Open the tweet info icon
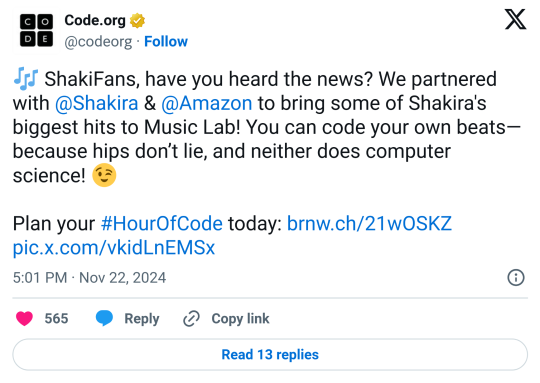Viewport: 540px width, 383px height. (x=516, y=277)
